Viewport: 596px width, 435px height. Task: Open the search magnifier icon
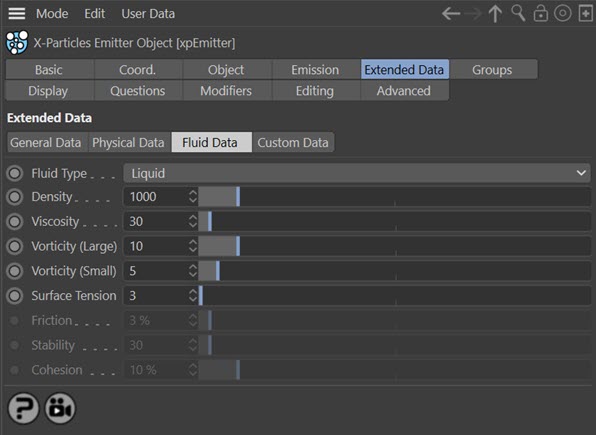518,14
